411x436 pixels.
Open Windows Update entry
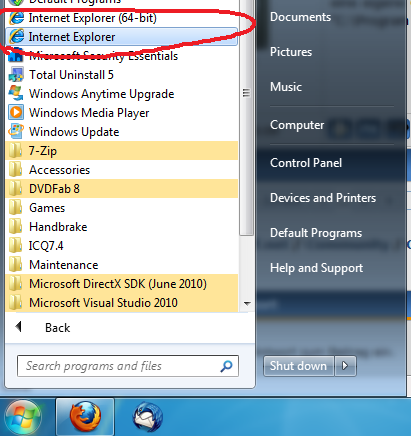click(122, 132)
